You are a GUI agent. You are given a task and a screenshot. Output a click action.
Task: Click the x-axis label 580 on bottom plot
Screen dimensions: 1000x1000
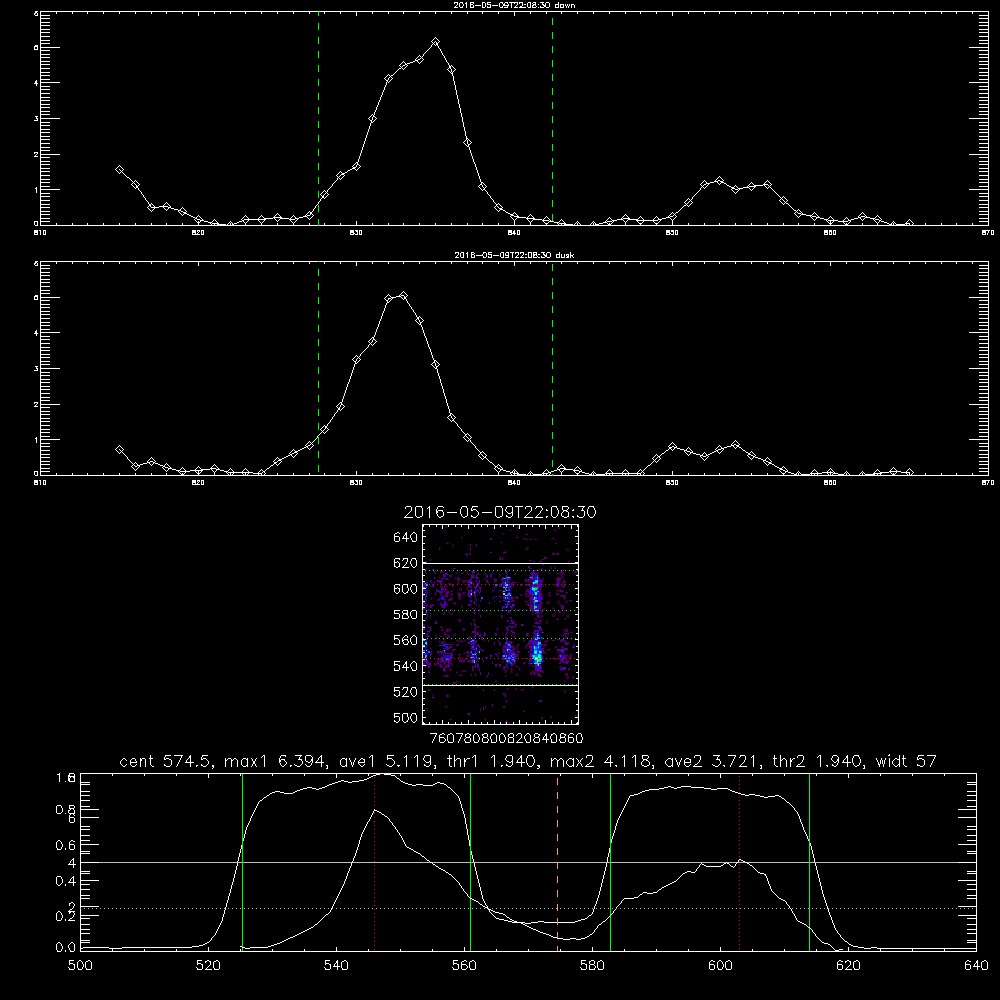(592, 966)
